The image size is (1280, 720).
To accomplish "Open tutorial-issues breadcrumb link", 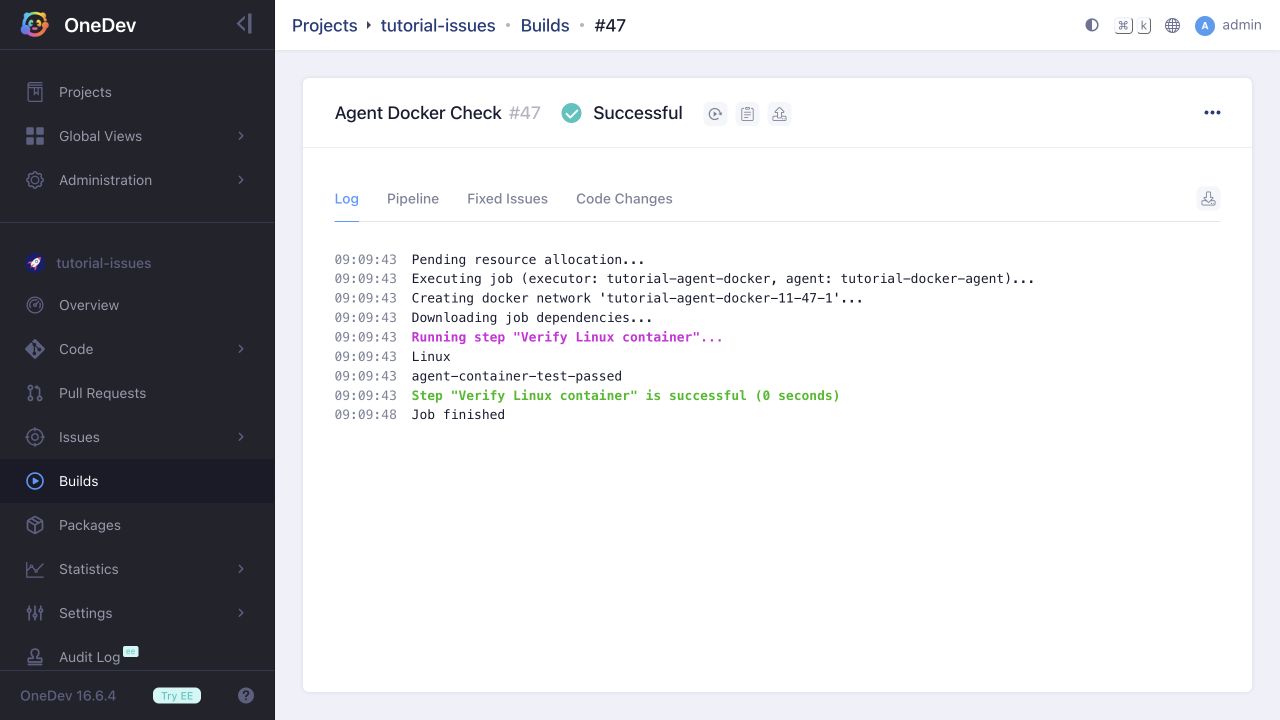I will coord(438,25).
